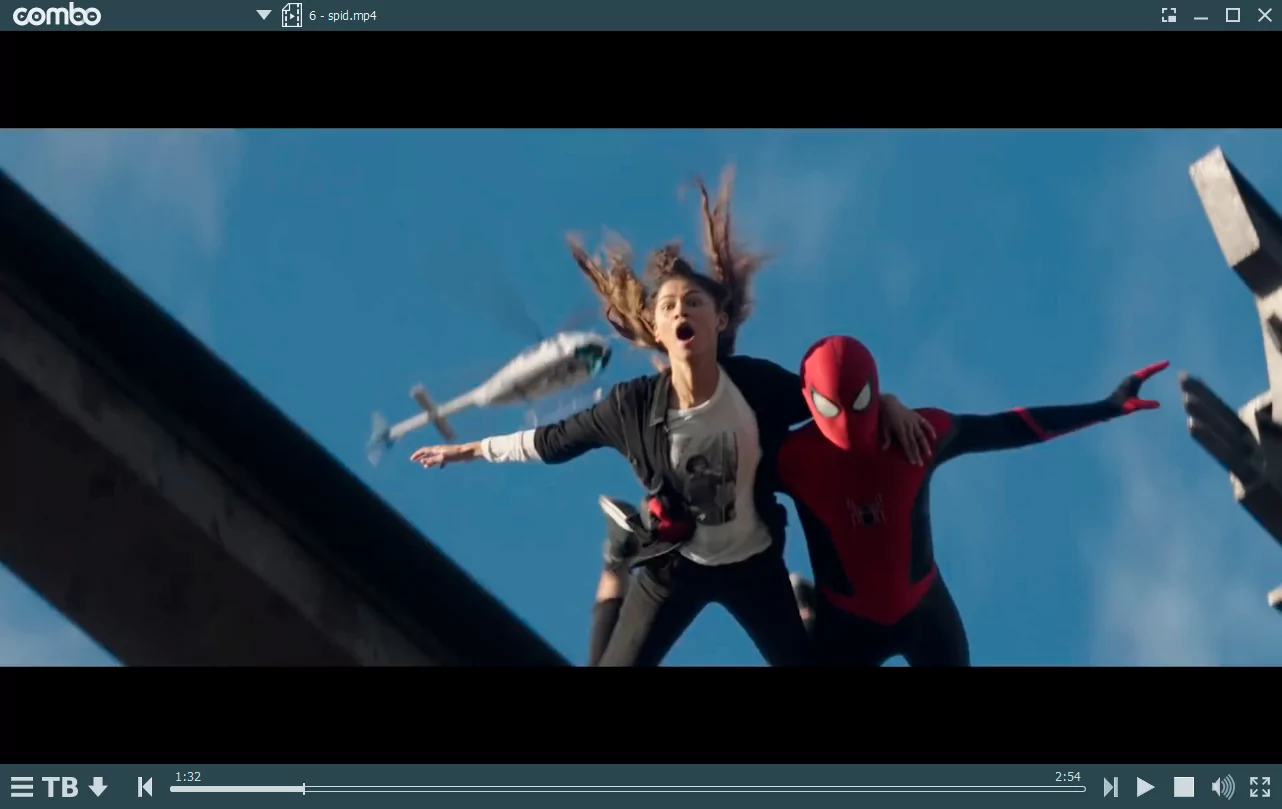Open the hamburger menu in the control bar
The image size is (1282, 809).
click(22, 787)
